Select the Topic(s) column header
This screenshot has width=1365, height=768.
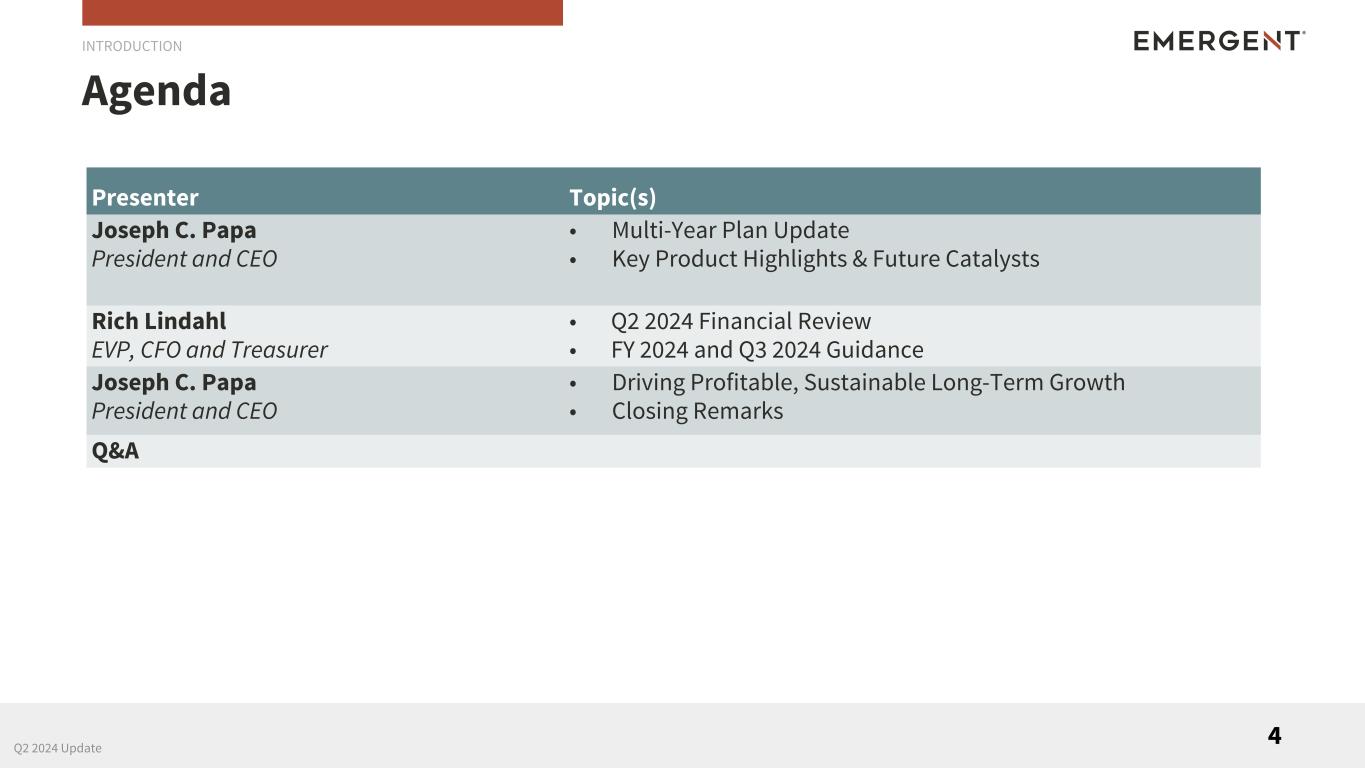612,197
